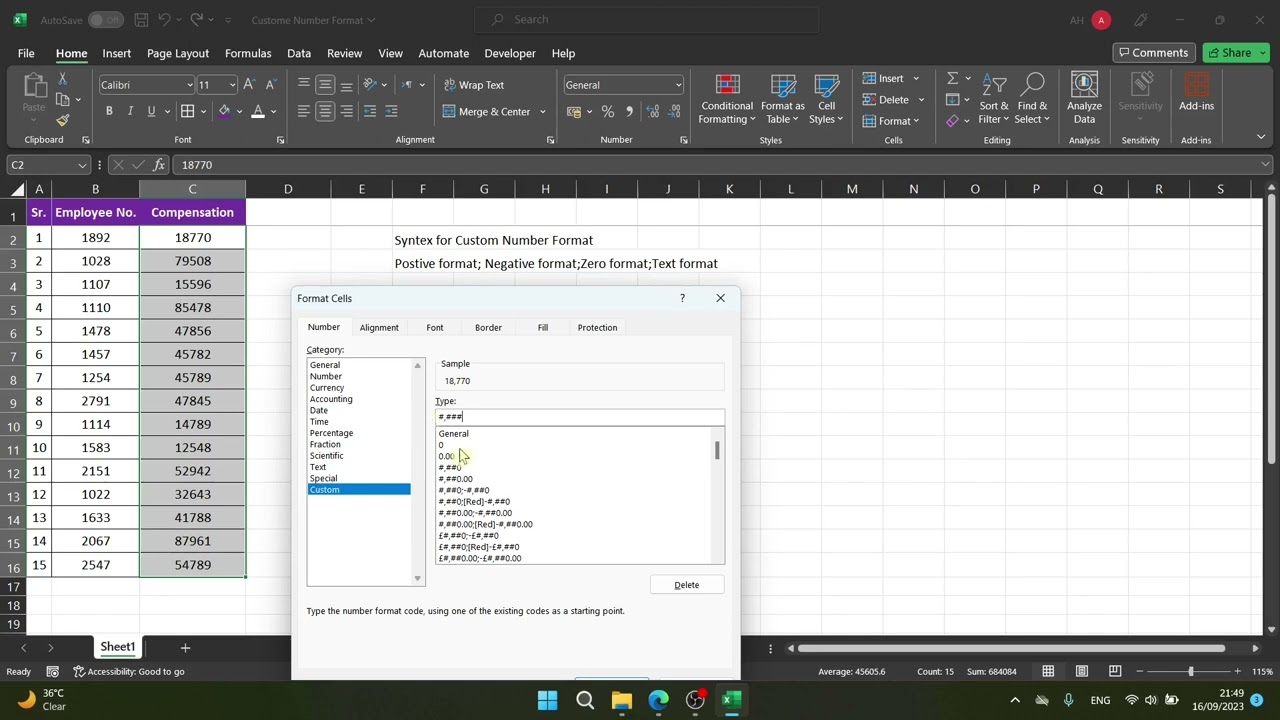Image resolution: width=1280 pixels, height=720 pixels.
Task: Open the Developer ribbon tab
Action: (x=510, y=53)
